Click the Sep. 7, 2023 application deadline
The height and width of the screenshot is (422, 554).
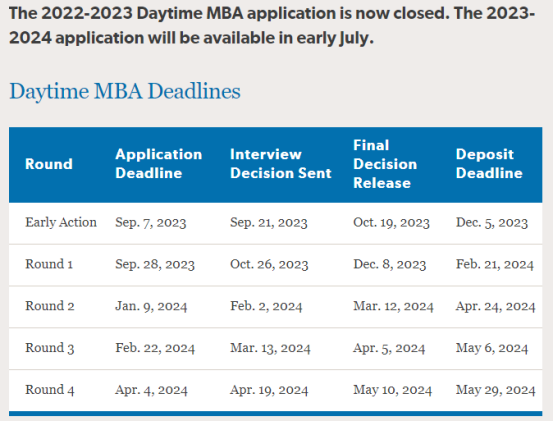(x=151, y=223)
